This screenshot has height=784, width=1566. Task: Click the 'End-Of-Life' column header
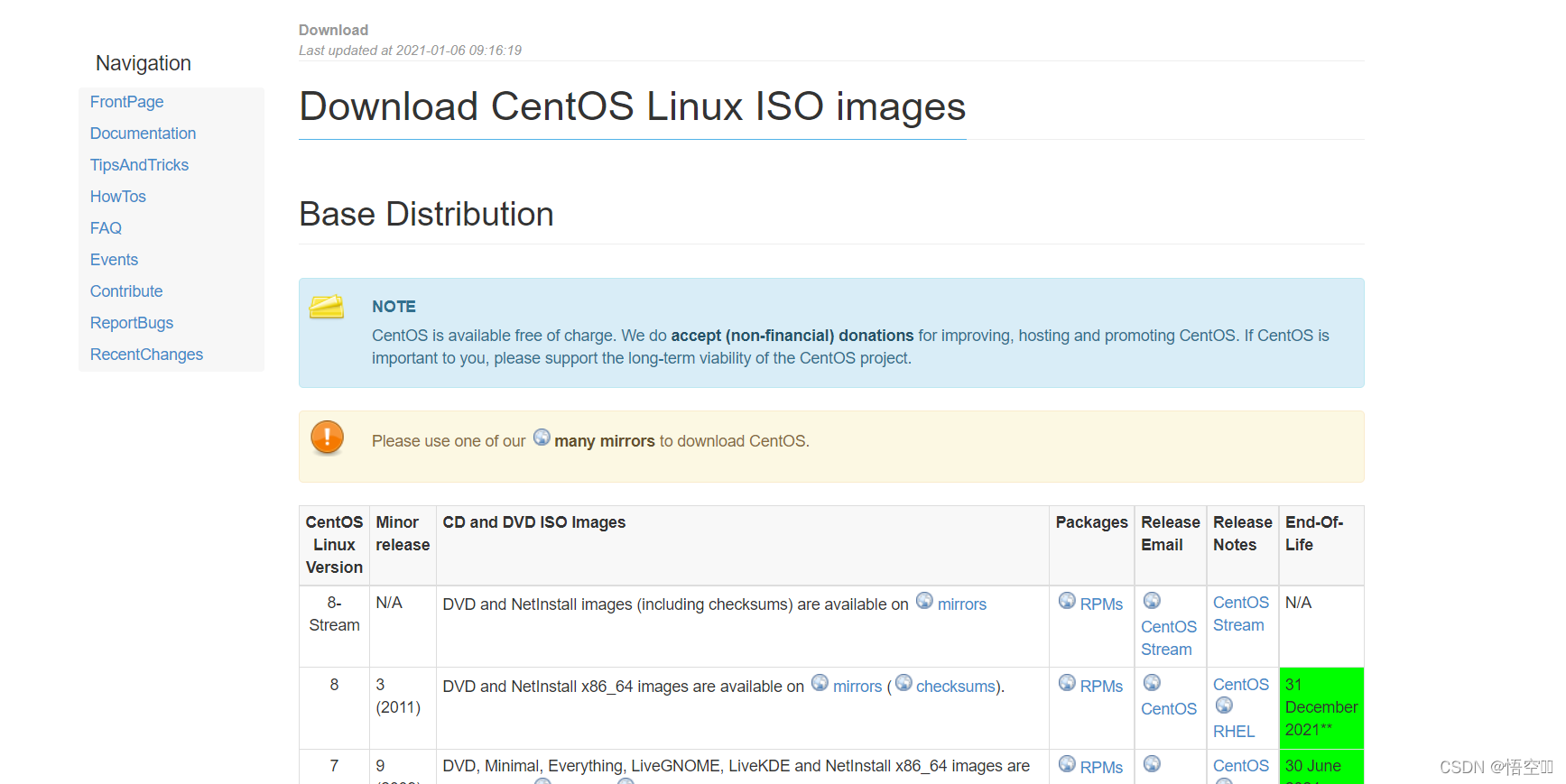pyautogui.click(x=1321, y=546)
